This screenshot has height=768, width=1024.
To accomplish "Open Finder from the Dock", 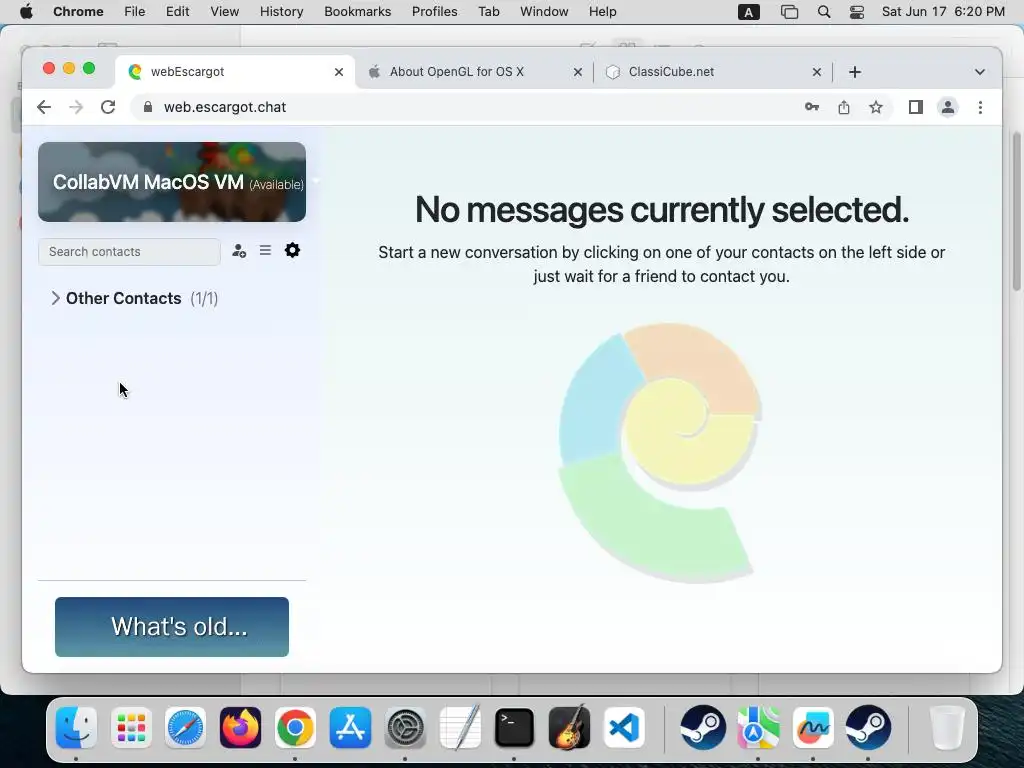I will click(x=76, y=728).
